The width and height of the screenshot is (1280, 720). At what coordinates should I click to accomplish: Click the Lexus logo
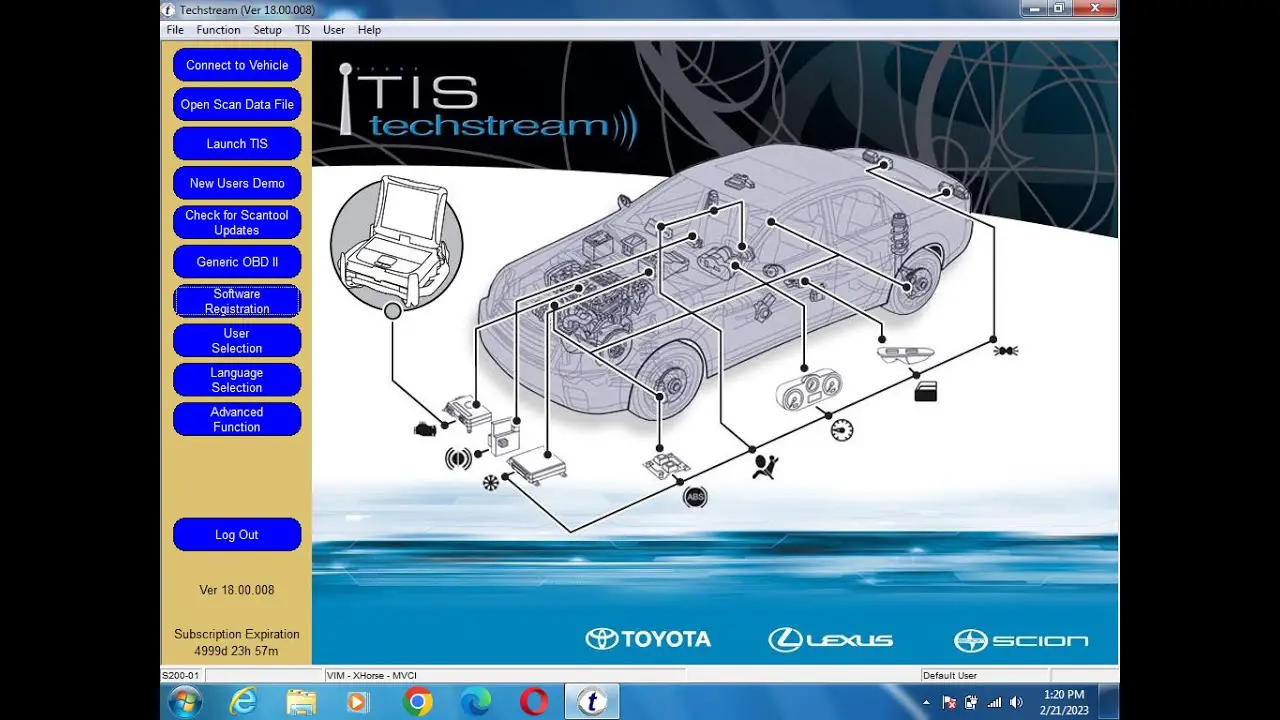(x=830, y=640)
